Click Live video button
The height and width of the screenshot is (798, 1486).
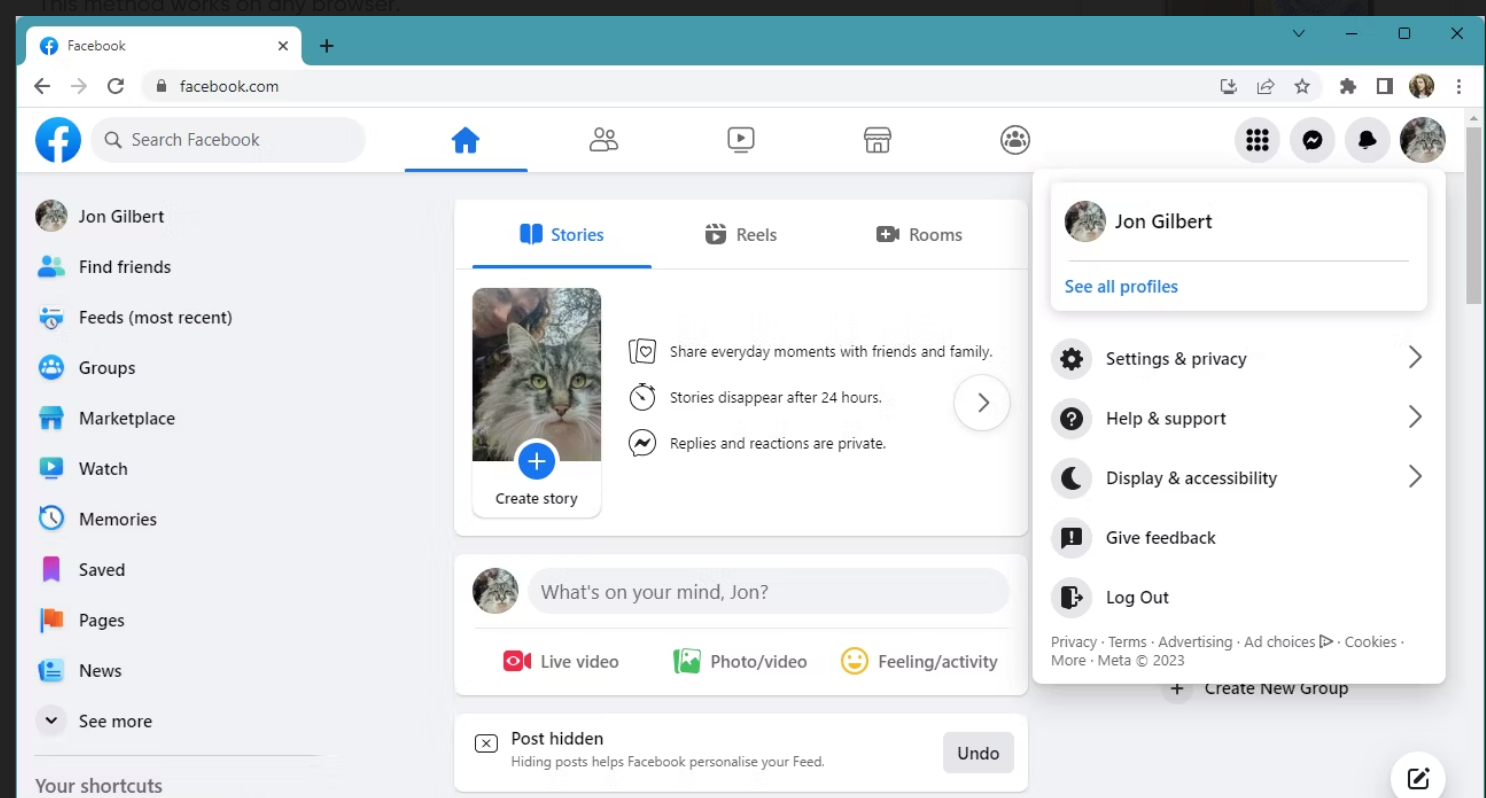pos(561,661)
